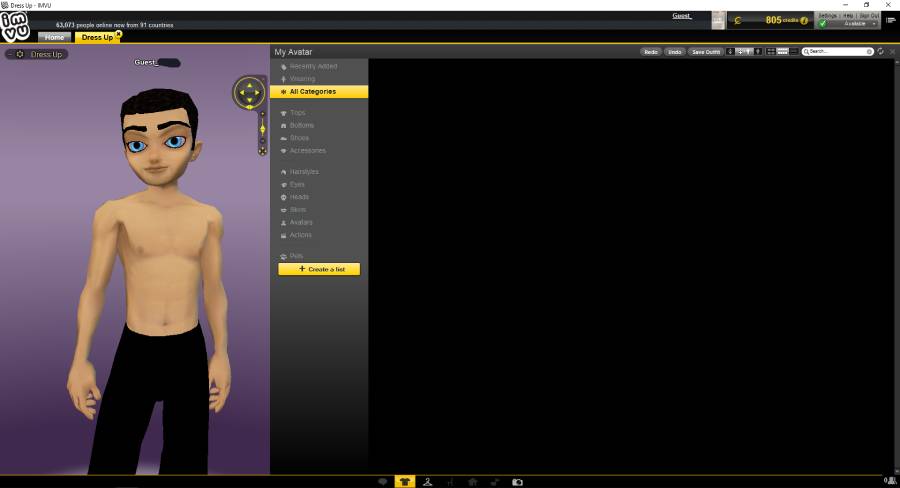Open the Available status dropdown

858,24
